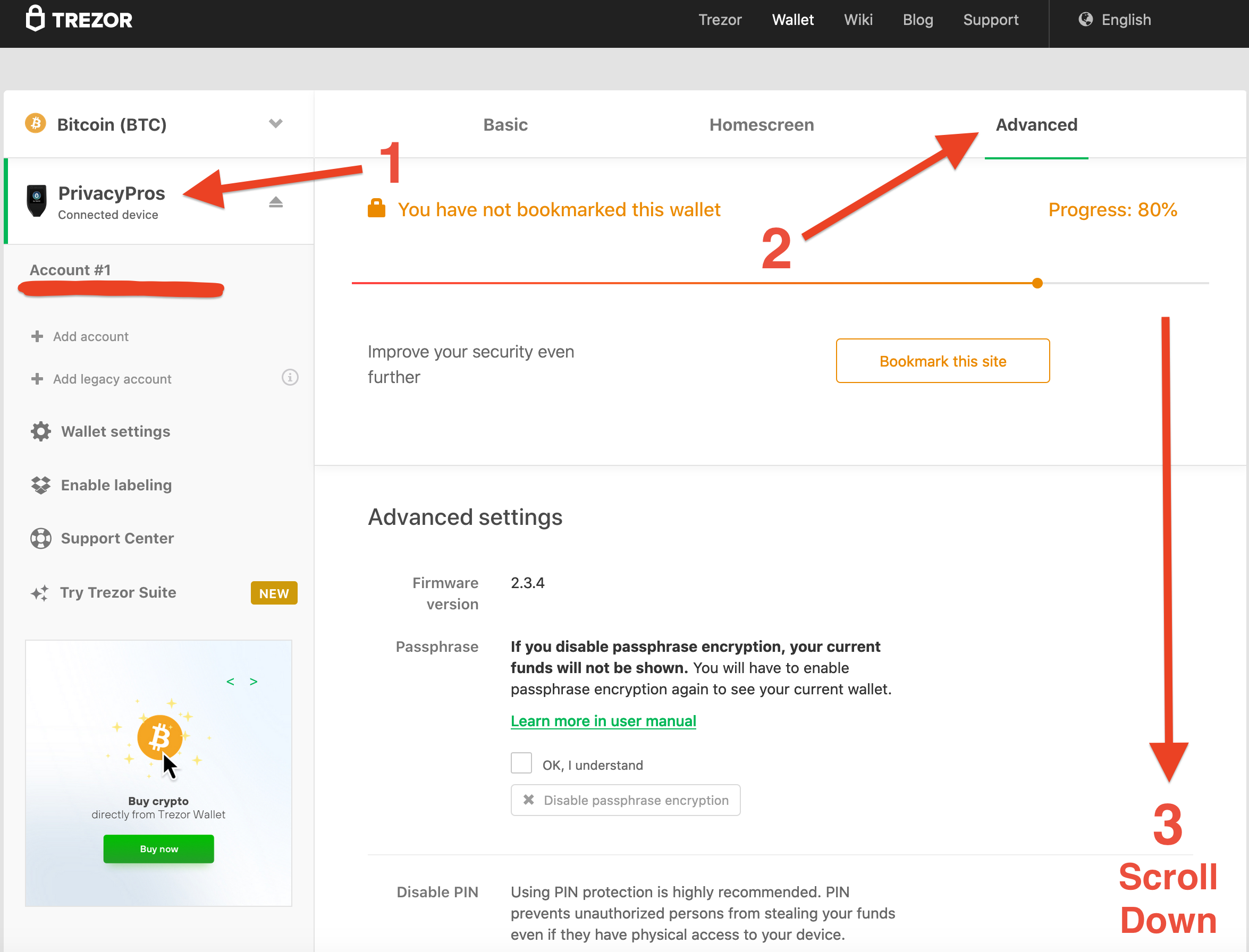Show previous banner with left arrow

(x=230, y=682)
